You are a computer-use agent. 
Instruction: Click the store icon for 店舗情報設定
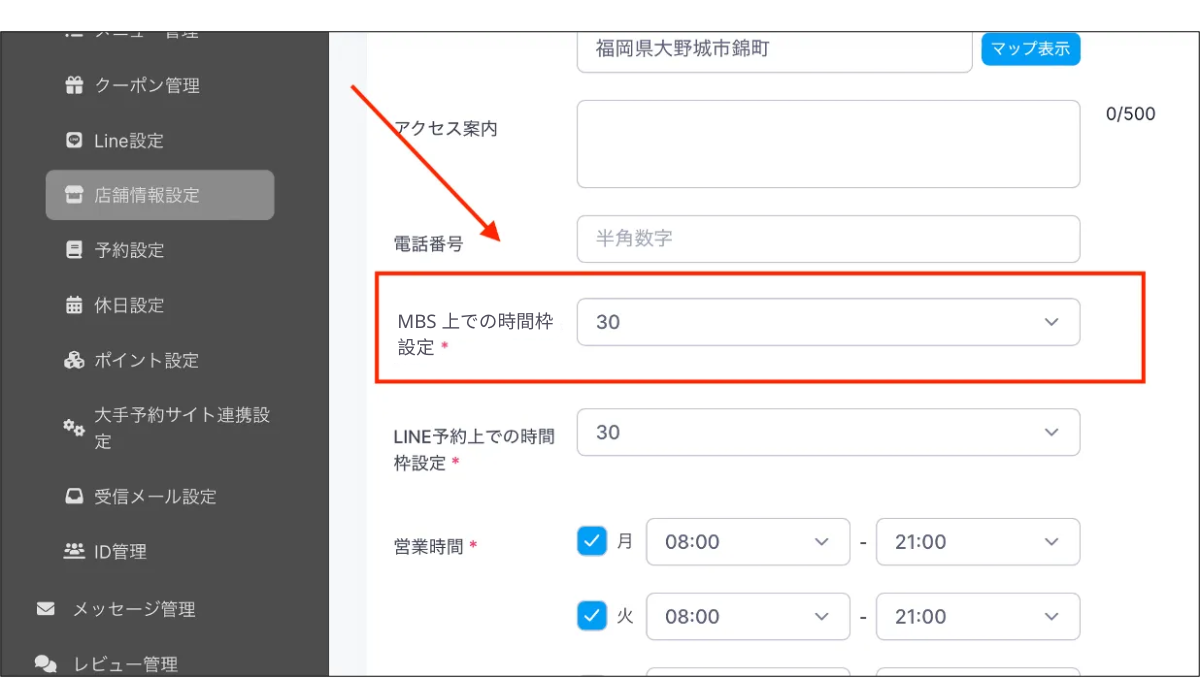pos(74,195)
